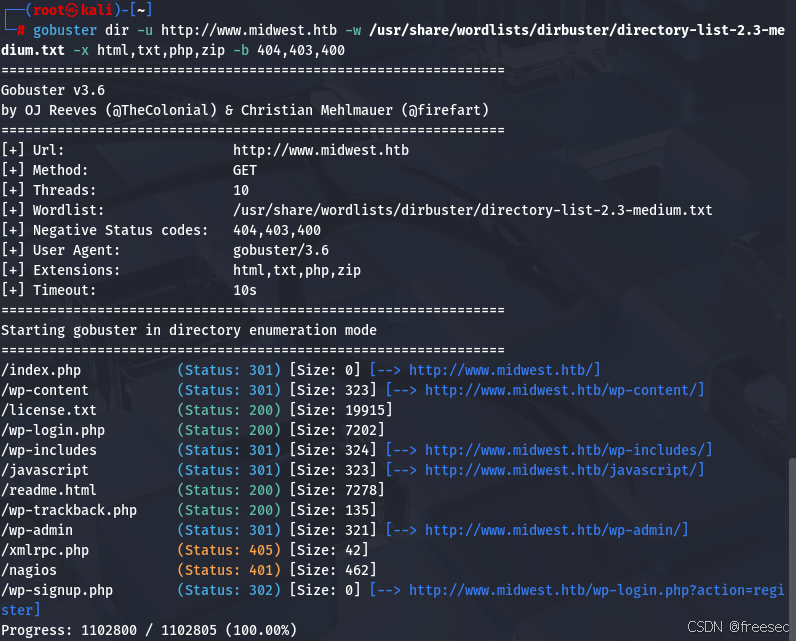Click the /wp-login.php result path
The height and width of the screenshot is (641, 796).
pos(53,430)
